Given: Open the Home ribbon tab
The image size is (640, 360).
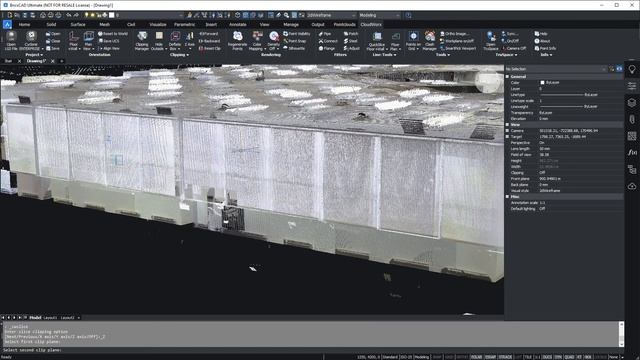Looking at the screenshot, I should (x=24, y=24).
